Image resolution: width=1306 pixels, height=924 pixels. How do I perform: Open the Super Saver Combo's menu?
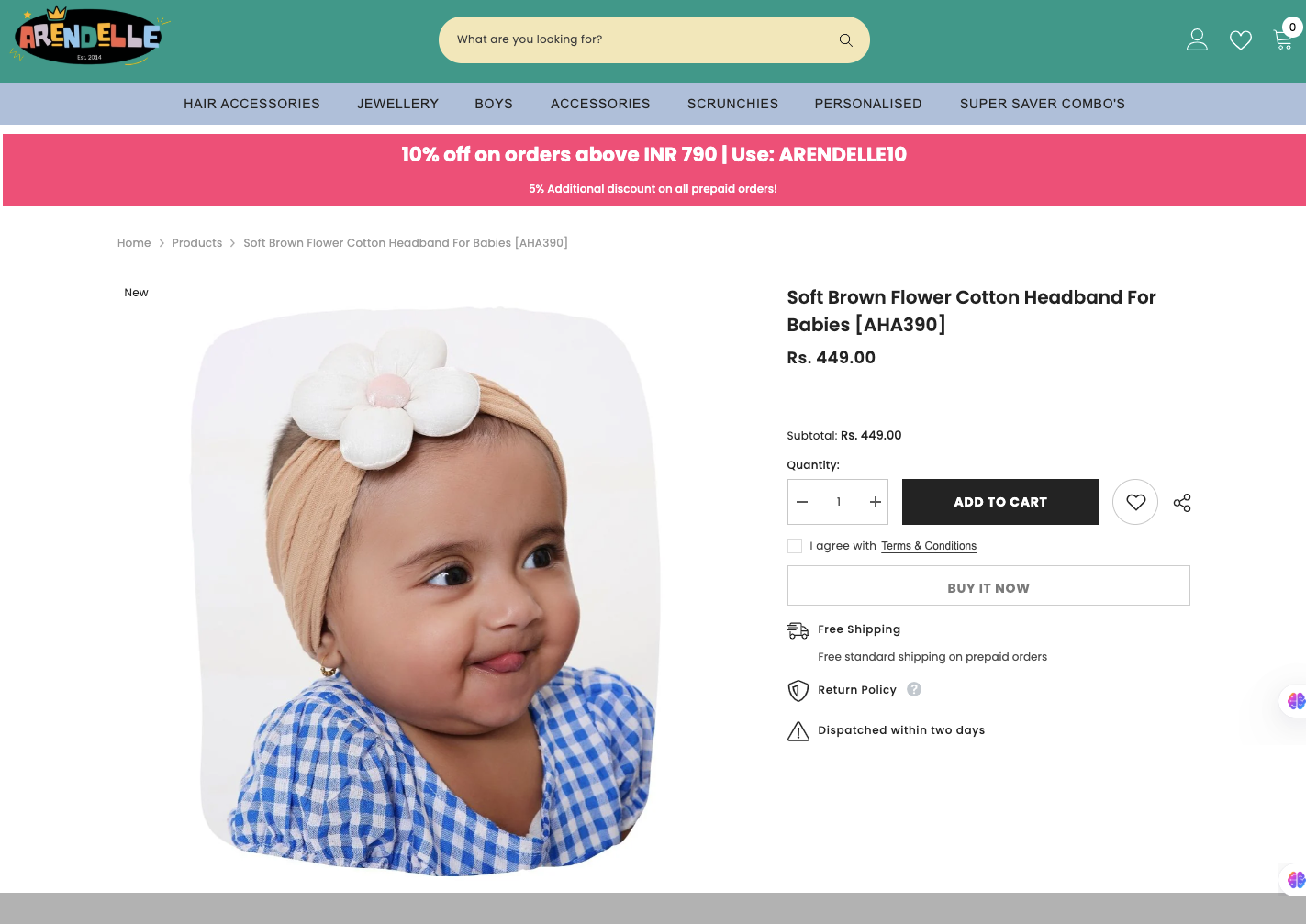(x=1042, y=104)
